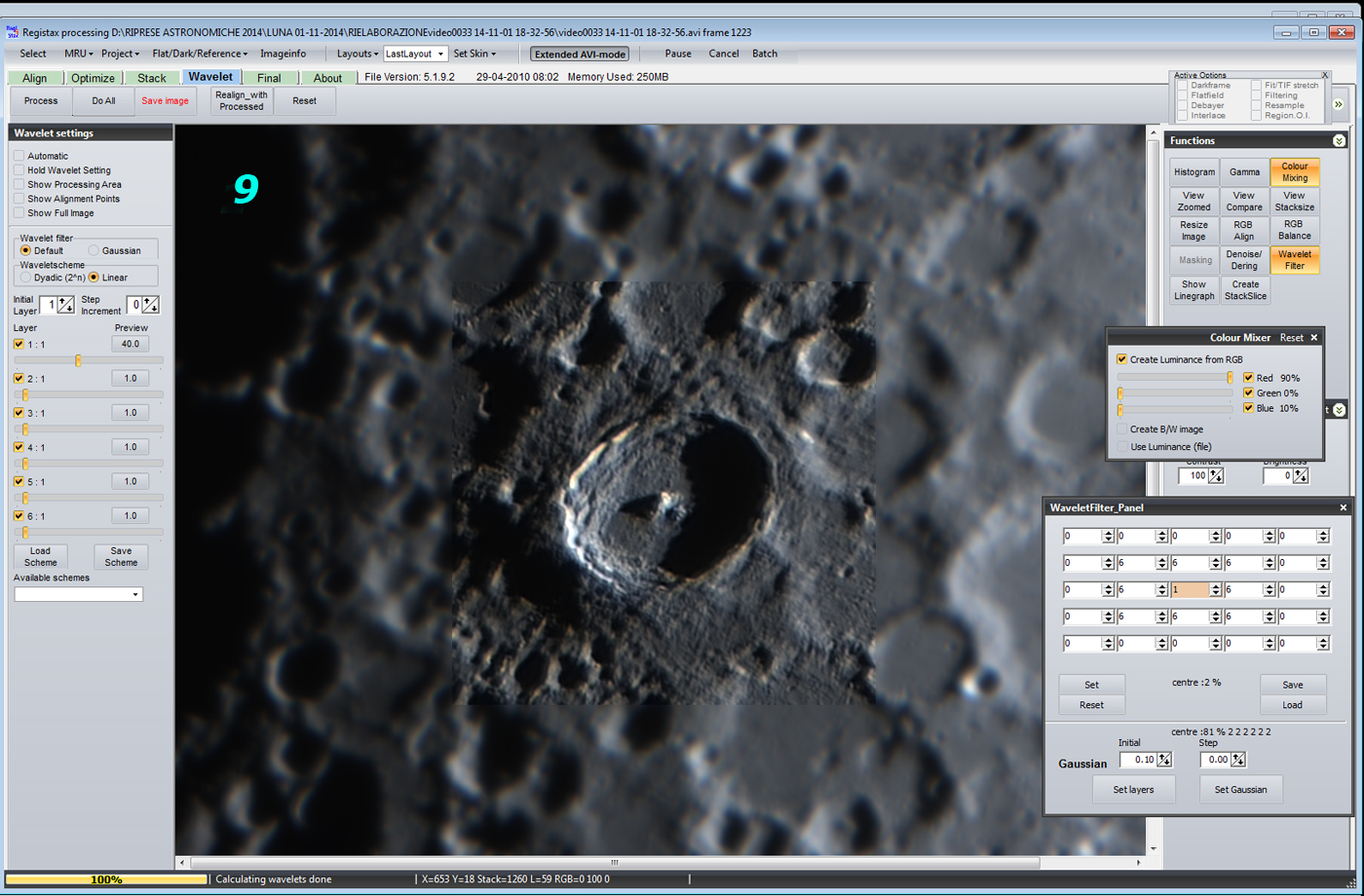
Task: Select the Gaussian wavelet filter option
Action: click(x=95, y=251)
